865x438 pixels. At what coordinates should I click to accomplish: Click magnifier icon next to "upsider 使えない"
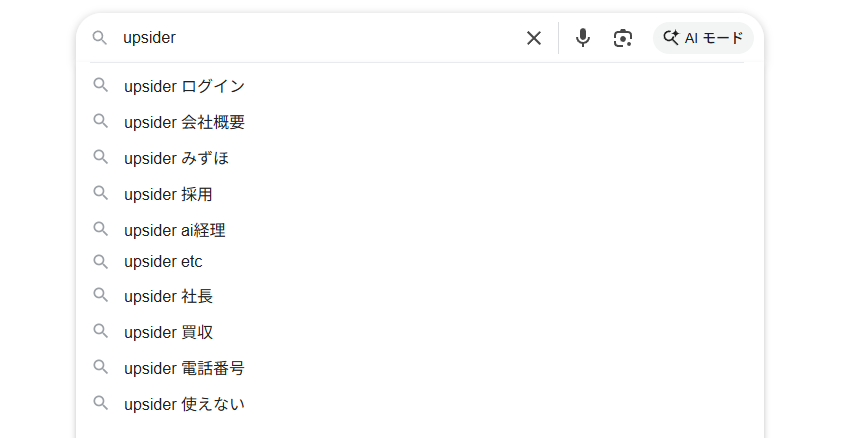coord(100,403)
